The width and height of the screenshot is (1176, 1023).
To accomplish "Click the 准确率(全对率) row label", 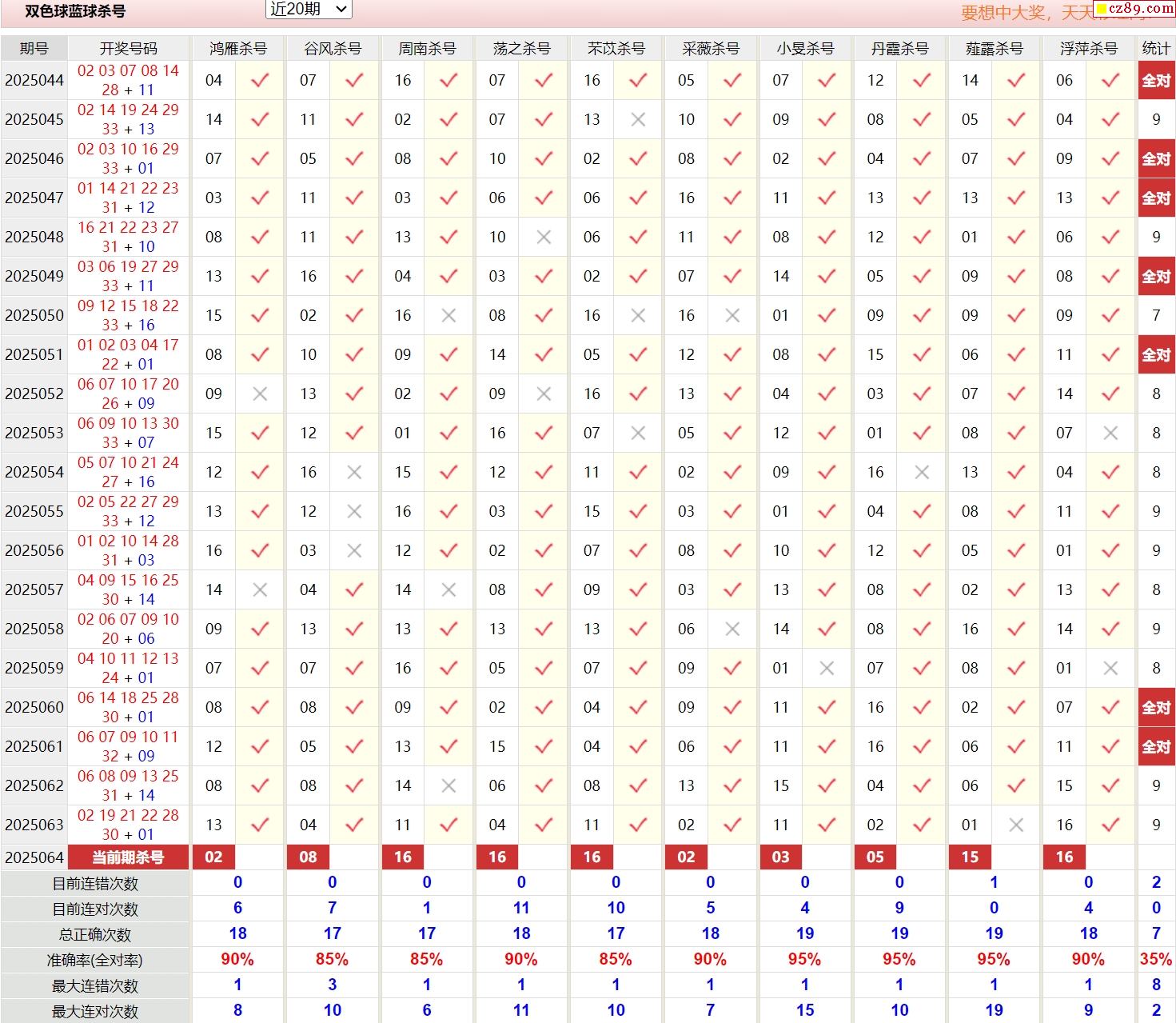I will point(95,961).
